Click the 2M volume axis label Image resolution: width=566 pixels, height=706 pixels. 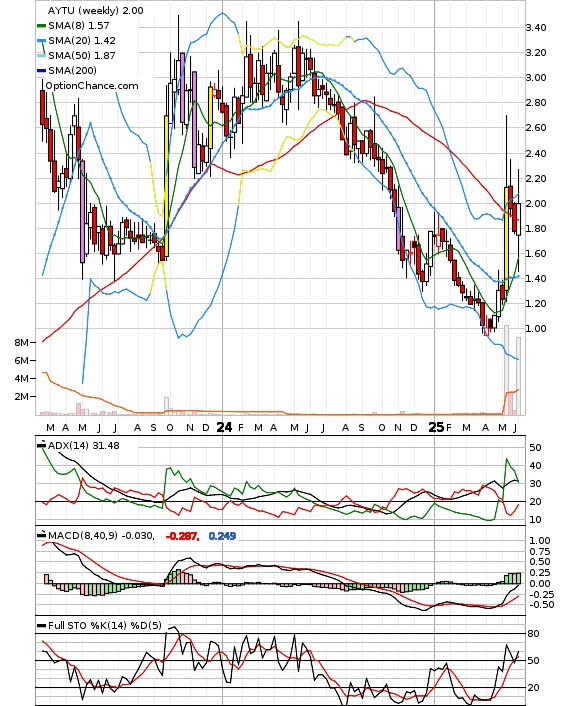(x=22, y=397)
